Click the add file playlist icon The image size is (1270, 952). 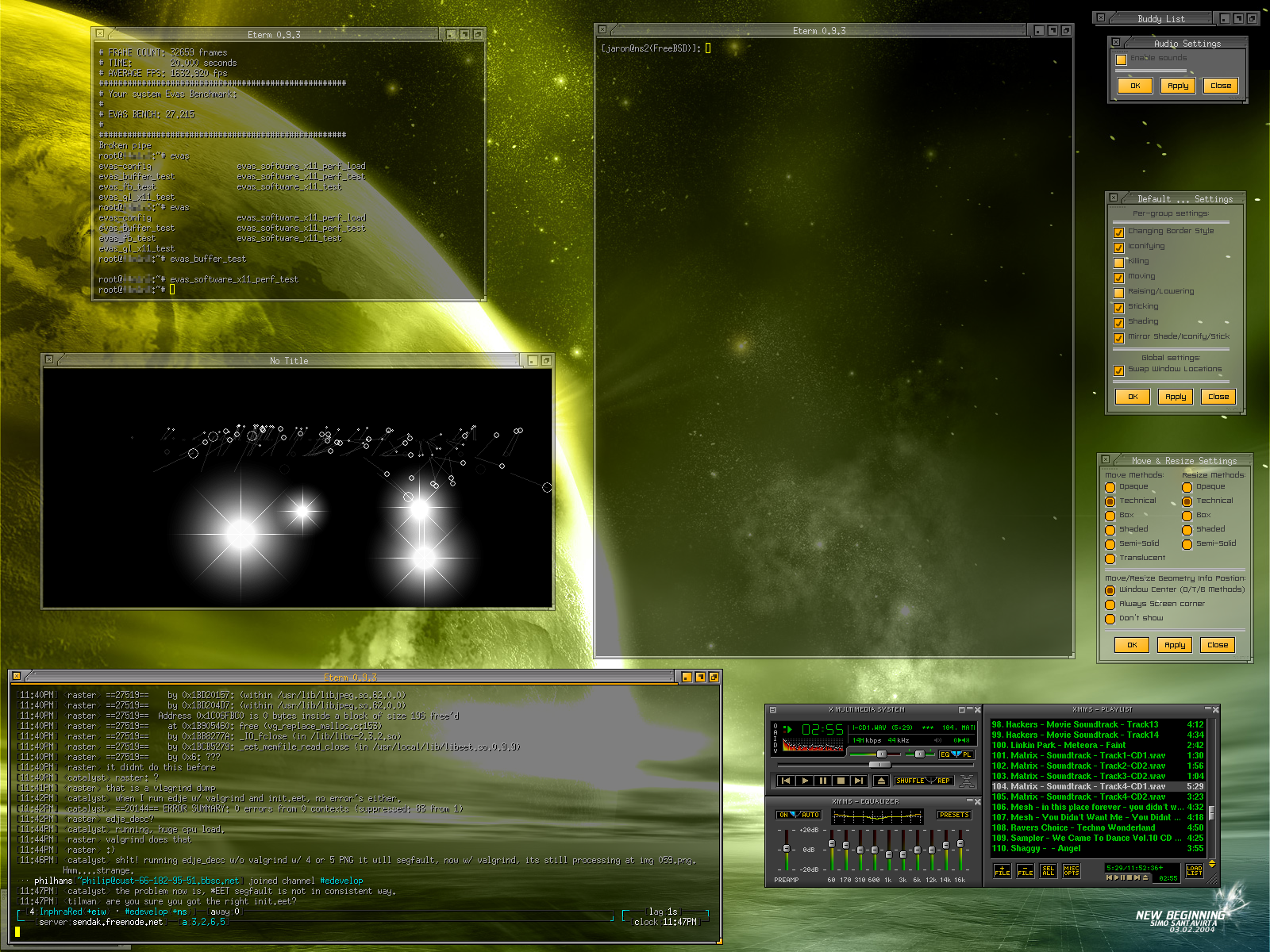(x=1003, y=871)
